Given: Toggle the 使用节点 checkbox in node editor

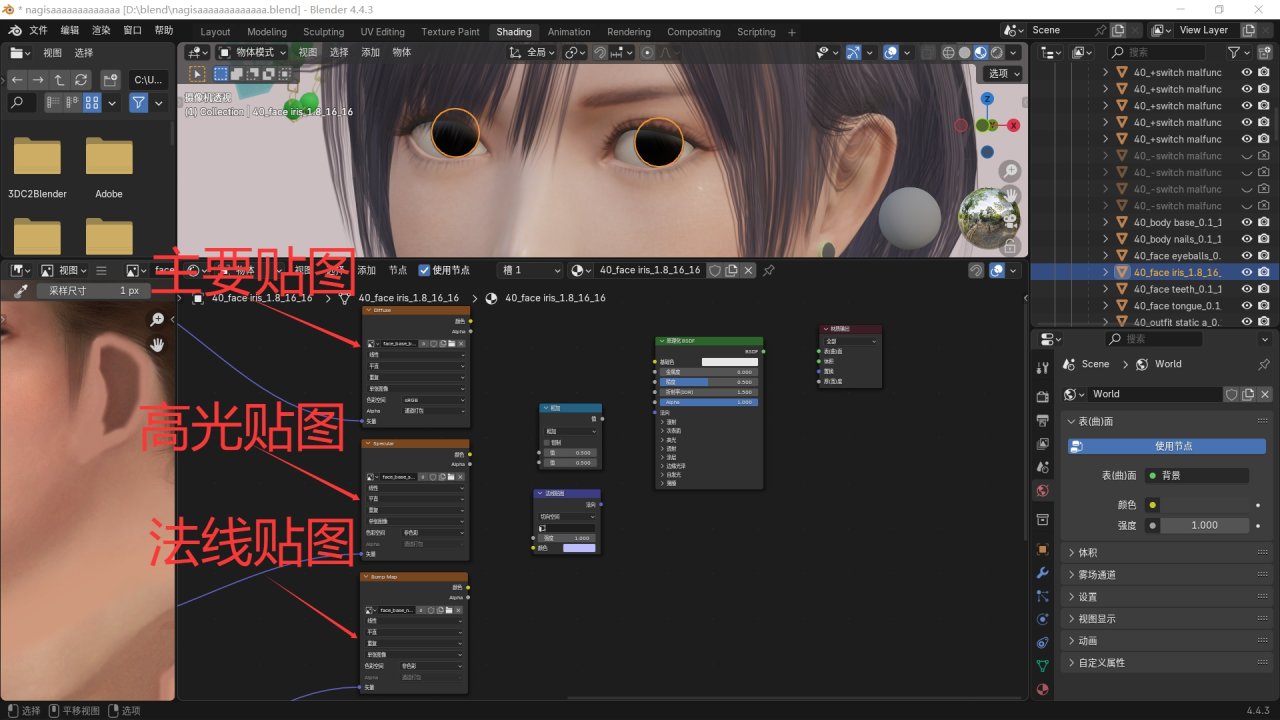Looking at the screenshot, I should 425,270.
